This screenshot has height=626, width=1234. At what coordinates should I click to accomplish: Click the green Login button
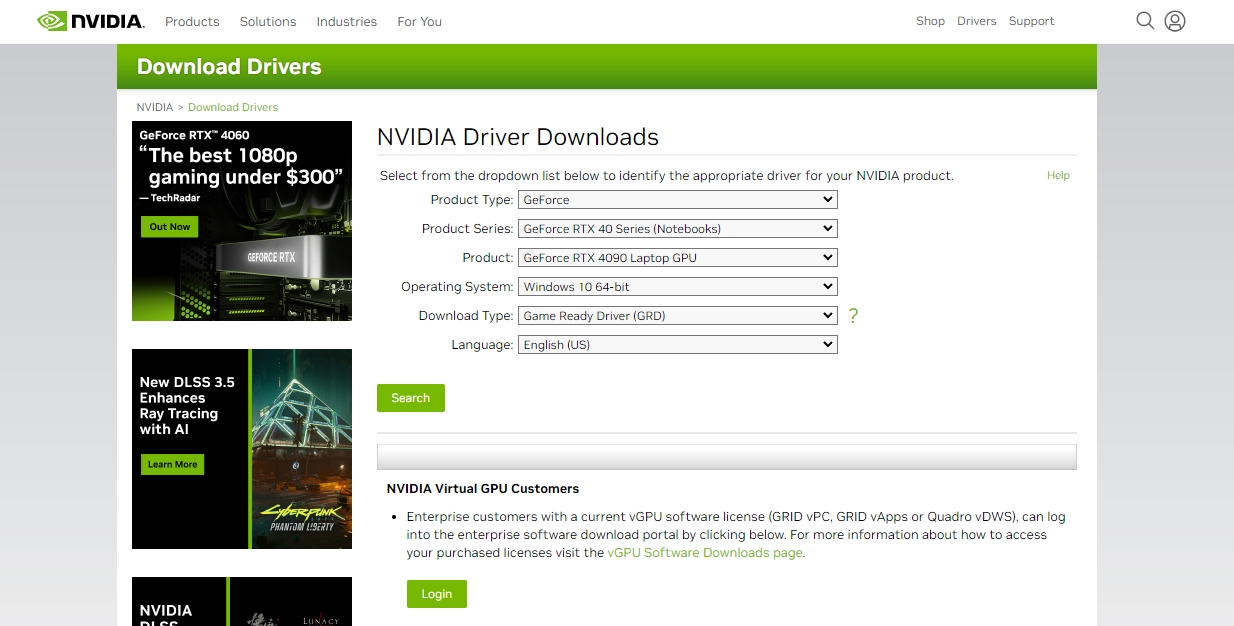click(437, 594)
